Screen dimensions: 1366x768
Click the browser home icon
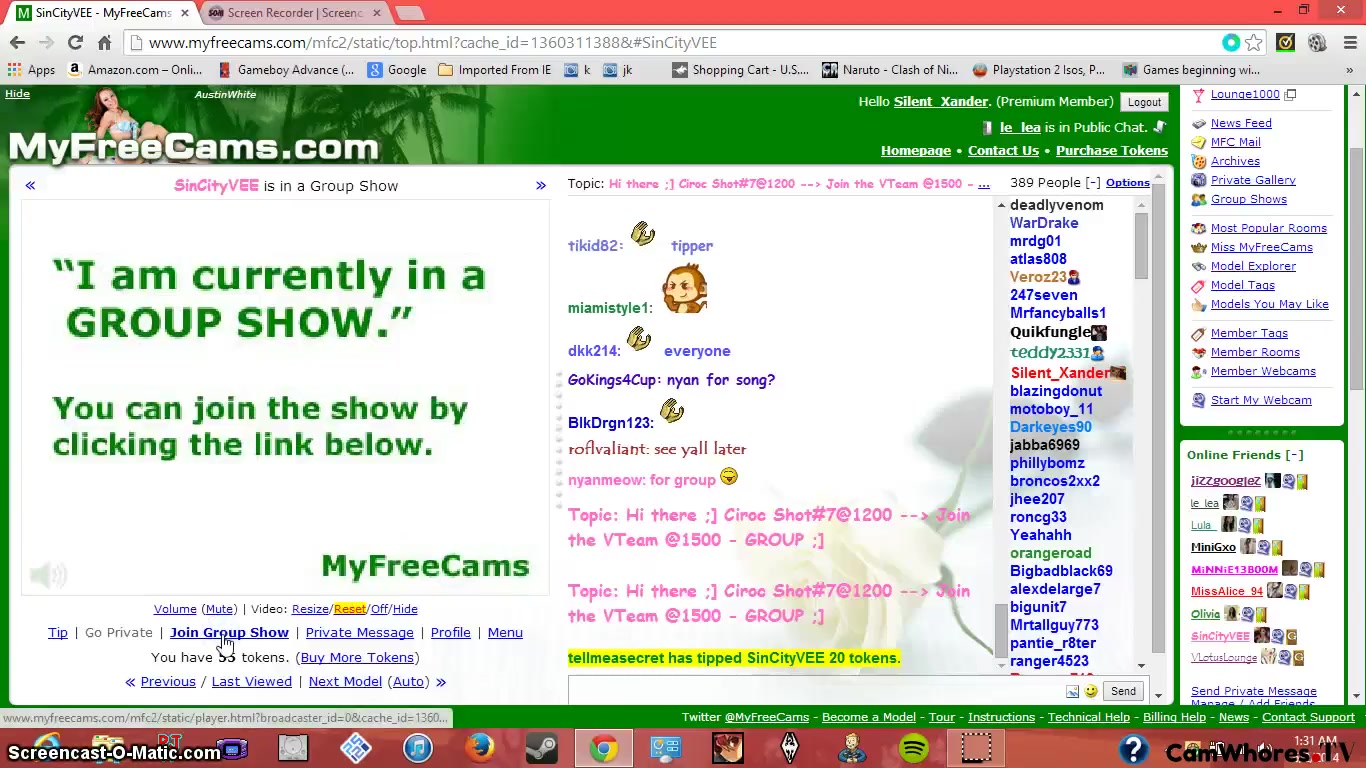[104, 43]
